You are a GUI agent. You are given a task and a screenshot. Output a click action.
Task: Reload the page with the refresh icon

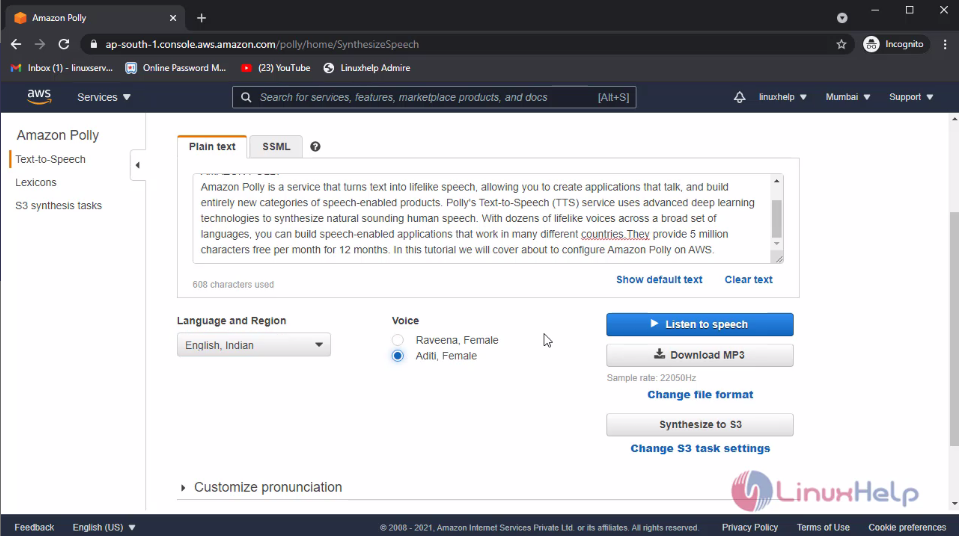point(64,44)
